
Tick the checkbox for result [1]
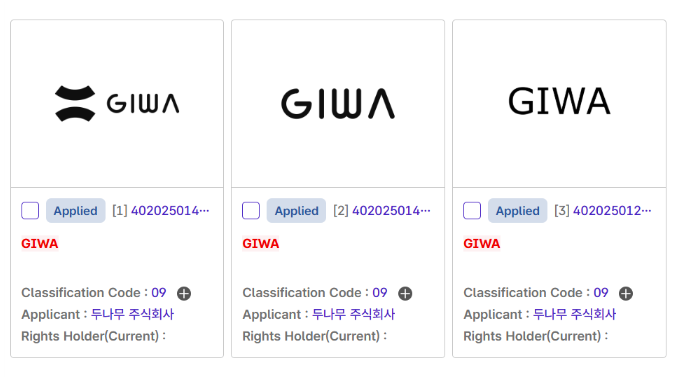30,211
